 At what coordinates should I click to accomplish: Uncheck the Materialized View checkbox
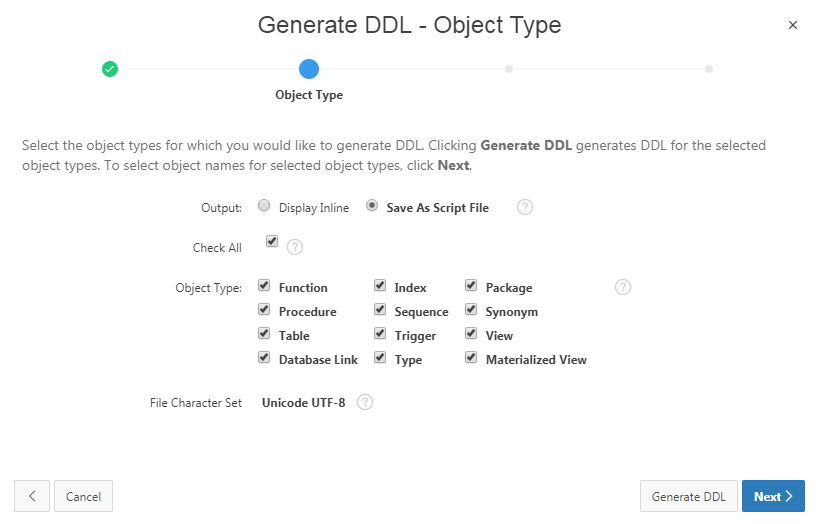pos(471,357)
